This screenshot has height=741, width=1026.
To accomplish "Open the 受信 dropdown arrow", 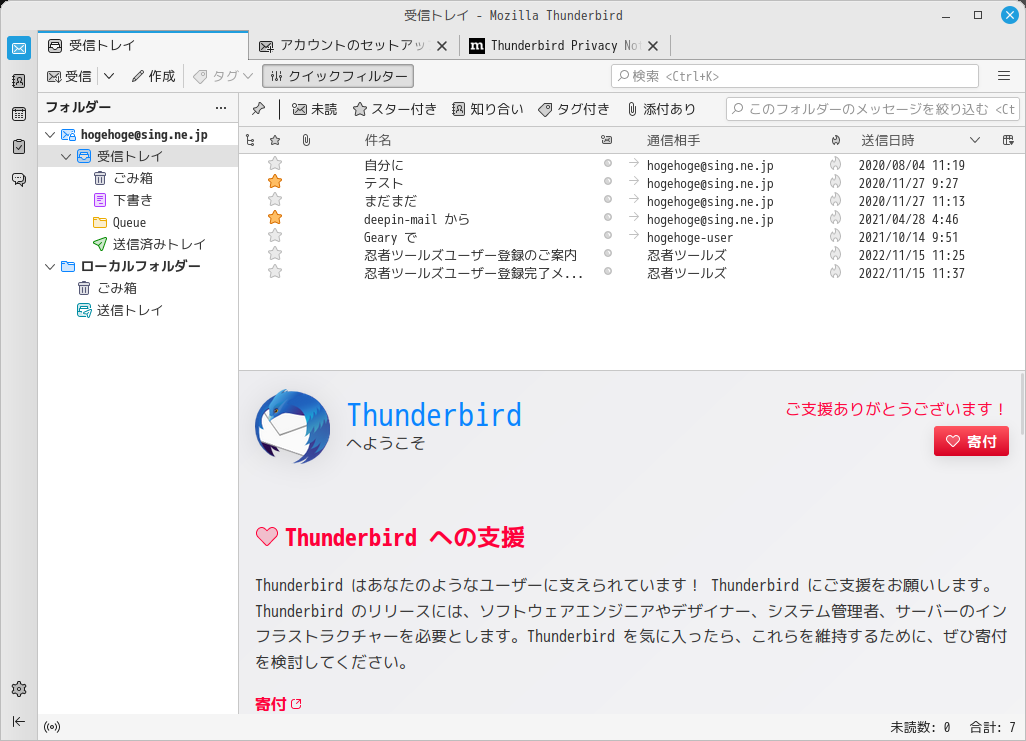I will tap(109, 76).
